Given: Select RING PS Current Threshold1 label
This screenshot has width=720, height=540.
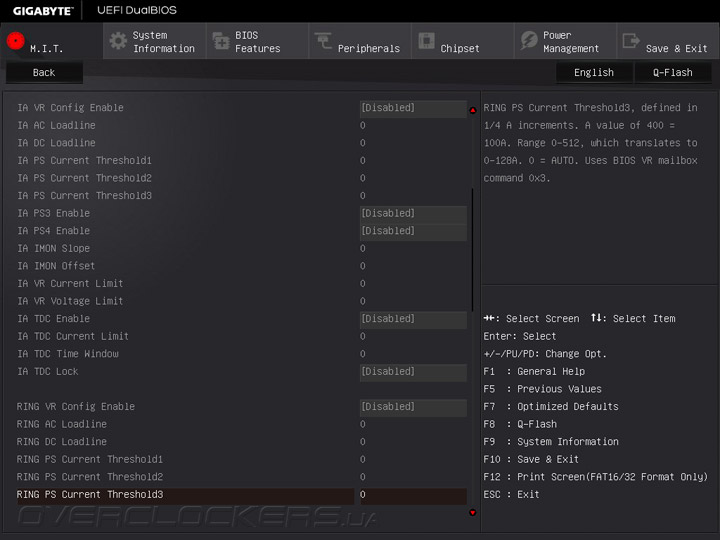Looking at the screenshot, I should tap(90, 460).
